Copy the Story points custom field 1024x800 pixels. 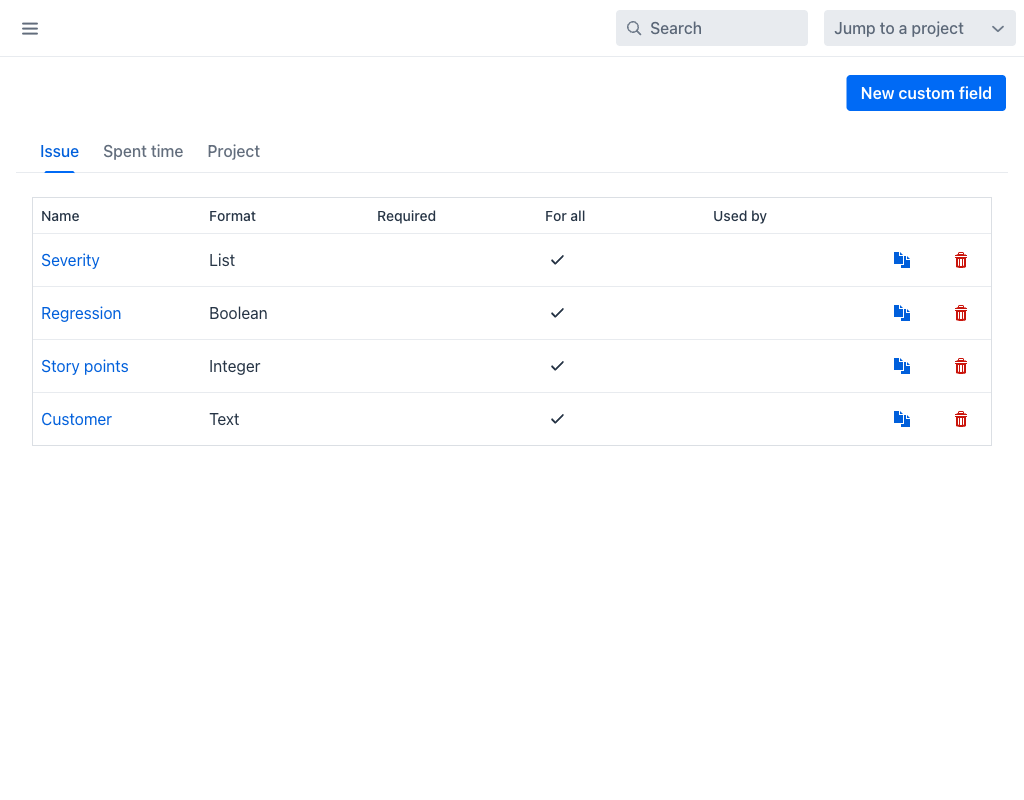pos(902,366)
